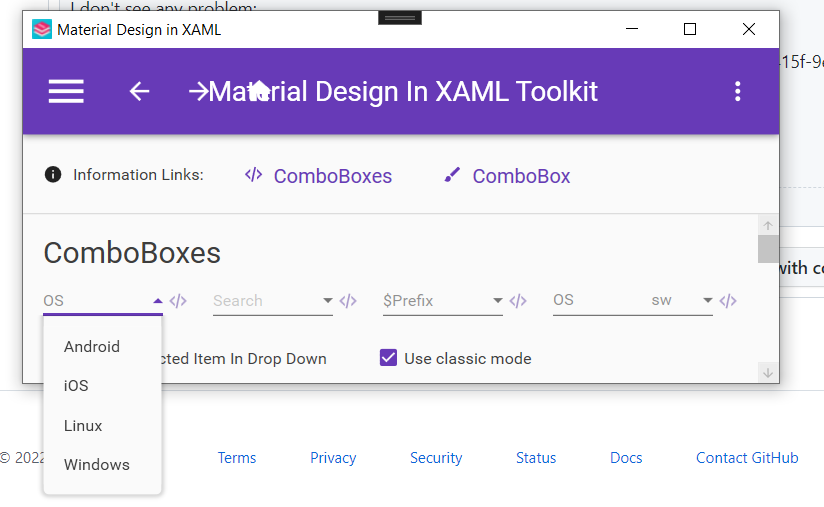
Task: Click the scrollbar up arrow
Action: click(x=768, y=225)
